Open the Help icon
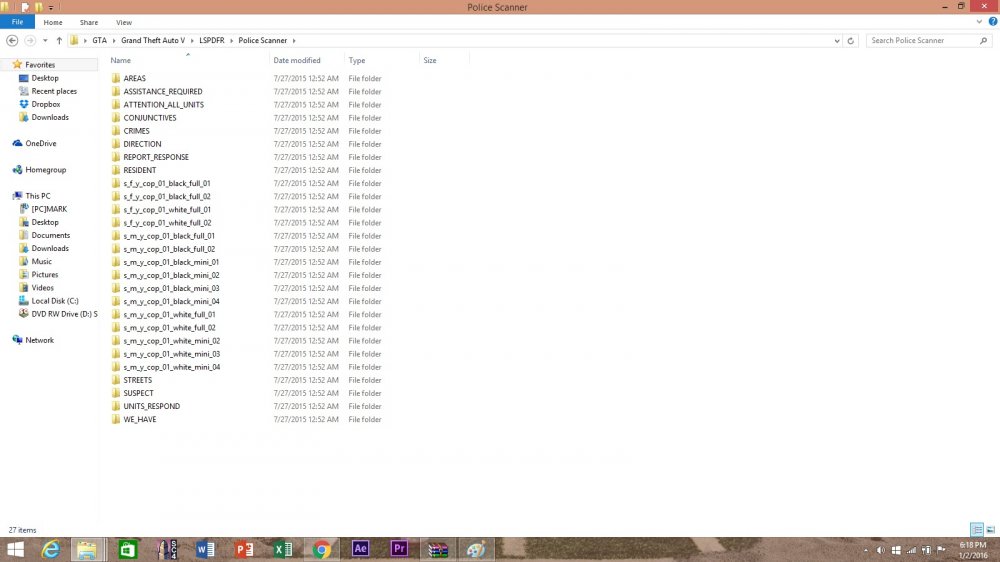Screen dimensions: 1000x562 (x=993, y=22)
